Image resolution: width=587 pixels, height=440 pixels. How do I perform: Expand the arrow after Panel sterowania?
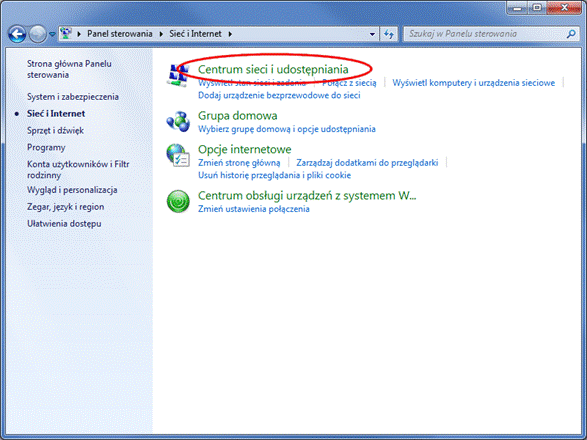tap(161, 34)
